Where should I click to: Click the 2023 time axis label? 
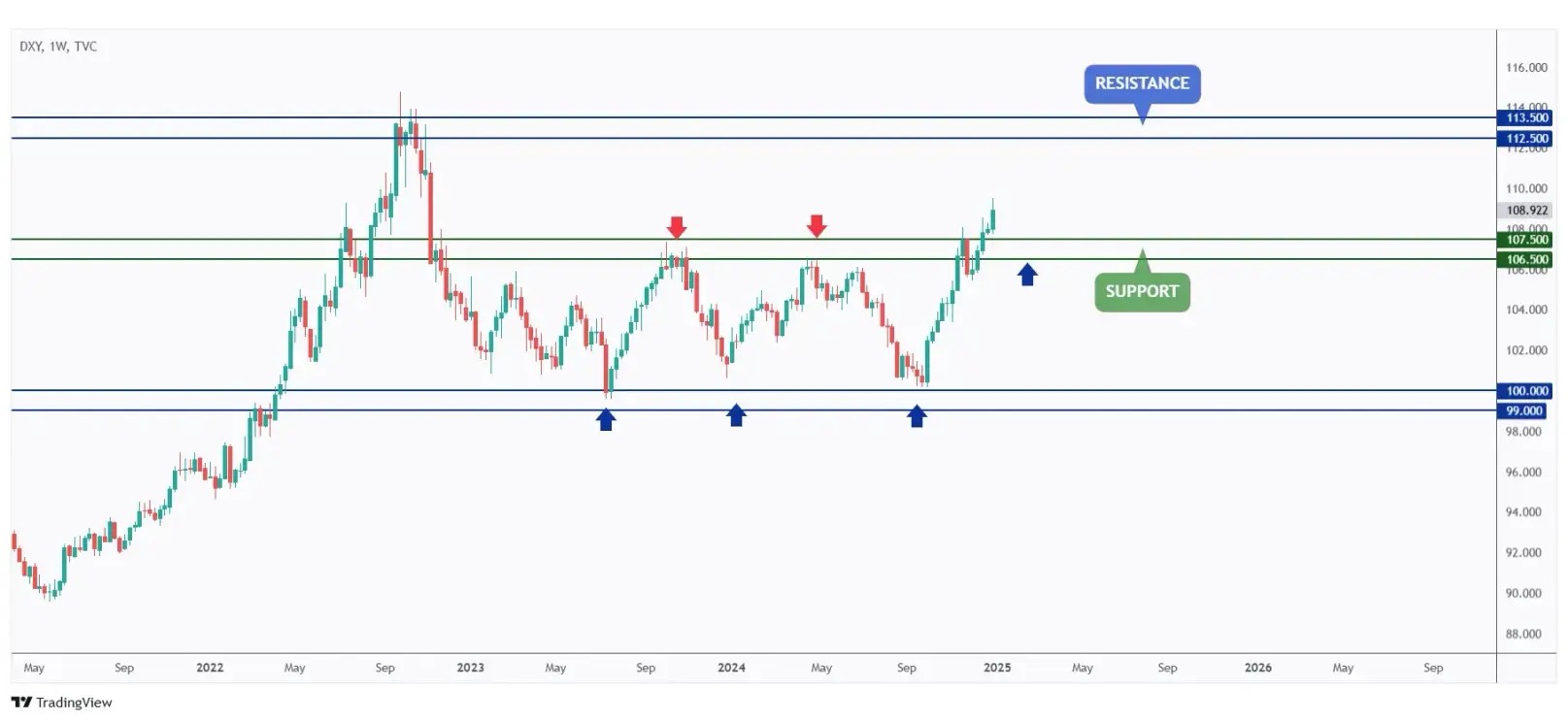470,668
